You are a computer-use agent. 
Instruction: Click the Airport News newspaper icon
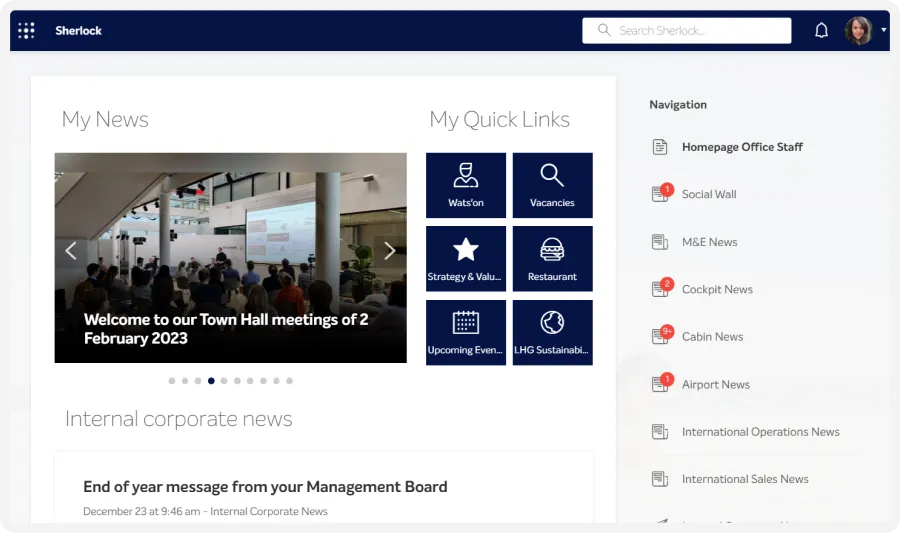point(660,383)
